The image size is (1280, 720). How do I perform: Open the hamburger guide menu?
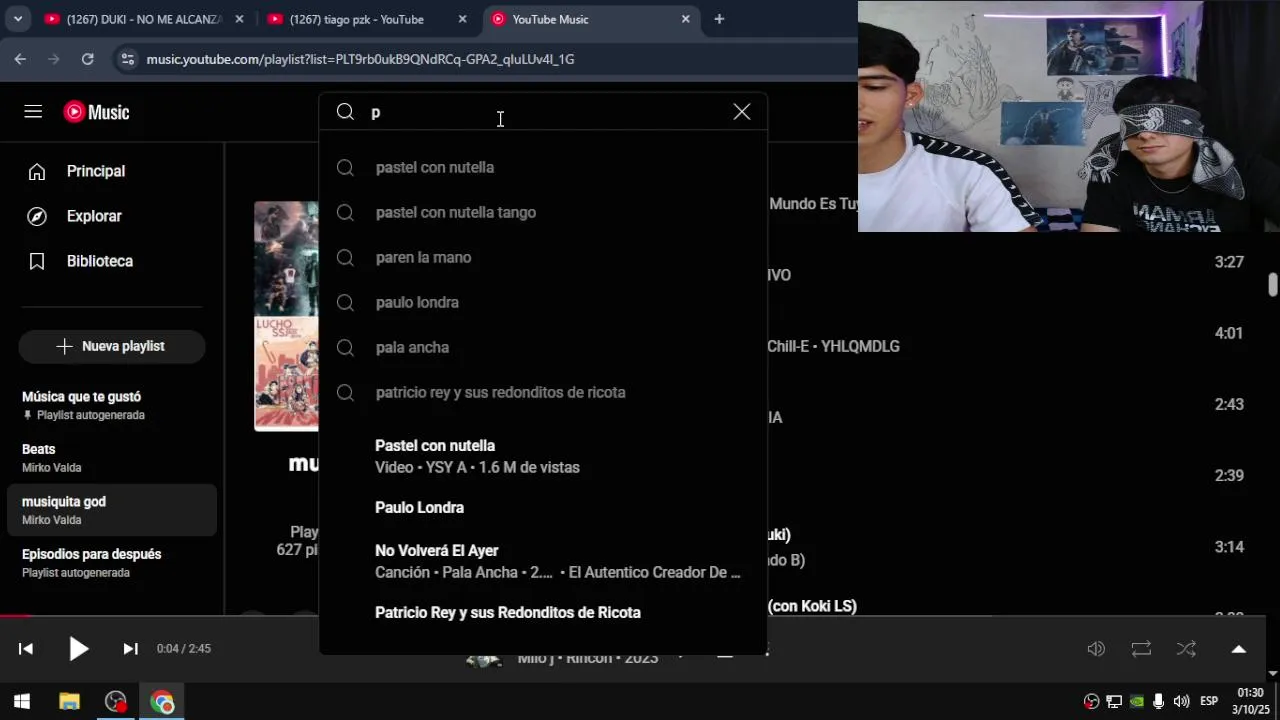pos(33,112)
